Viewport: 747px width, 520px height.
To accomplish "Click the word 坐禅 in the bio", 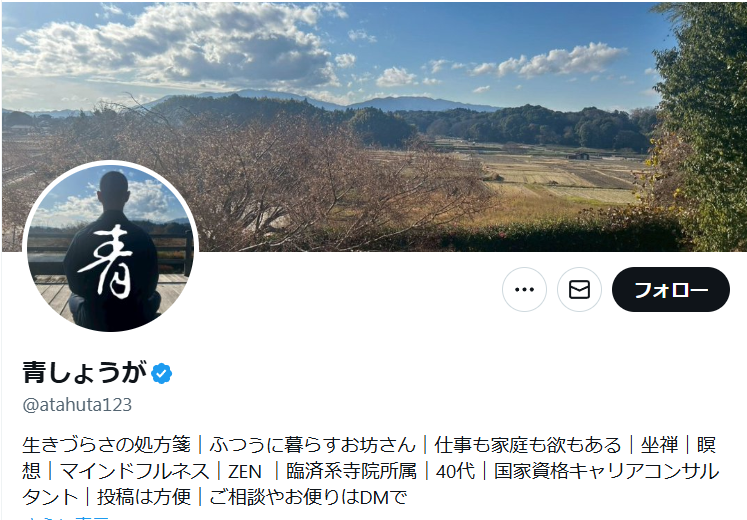I will (659, 445).
